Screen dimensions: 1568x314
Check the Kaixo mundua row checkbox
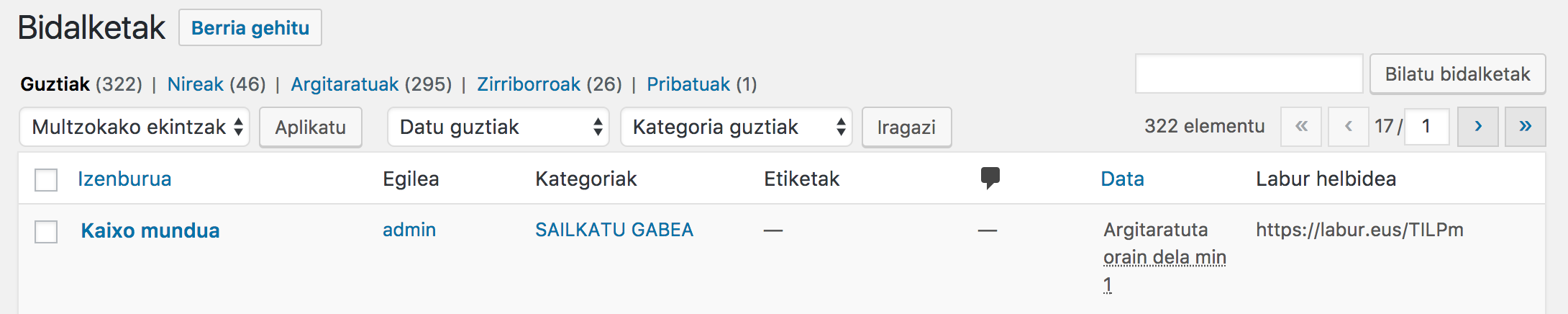tap(46, 231)
